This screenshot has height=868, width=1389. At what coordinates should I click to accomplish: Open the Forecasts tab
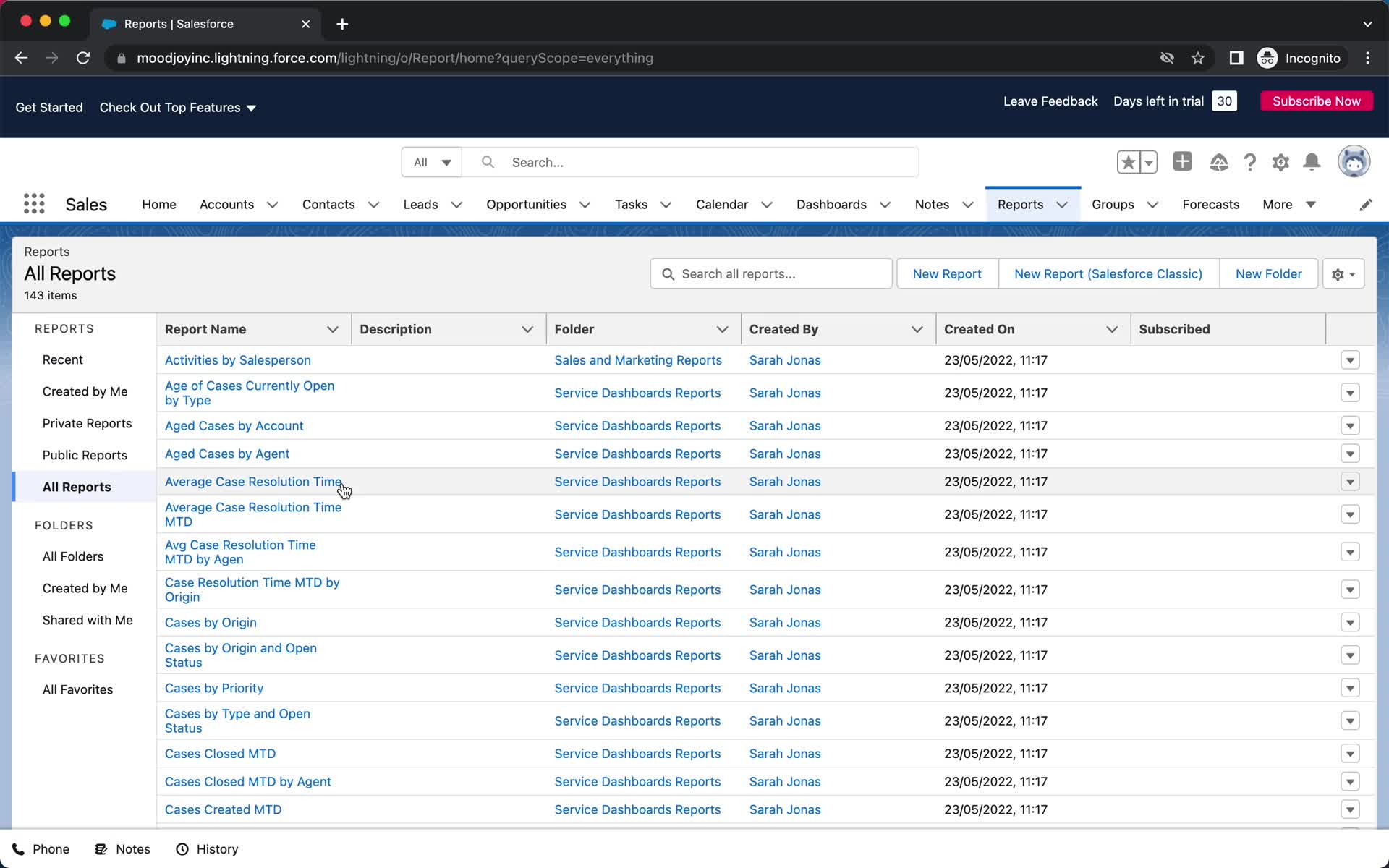tap(1210, 205)
